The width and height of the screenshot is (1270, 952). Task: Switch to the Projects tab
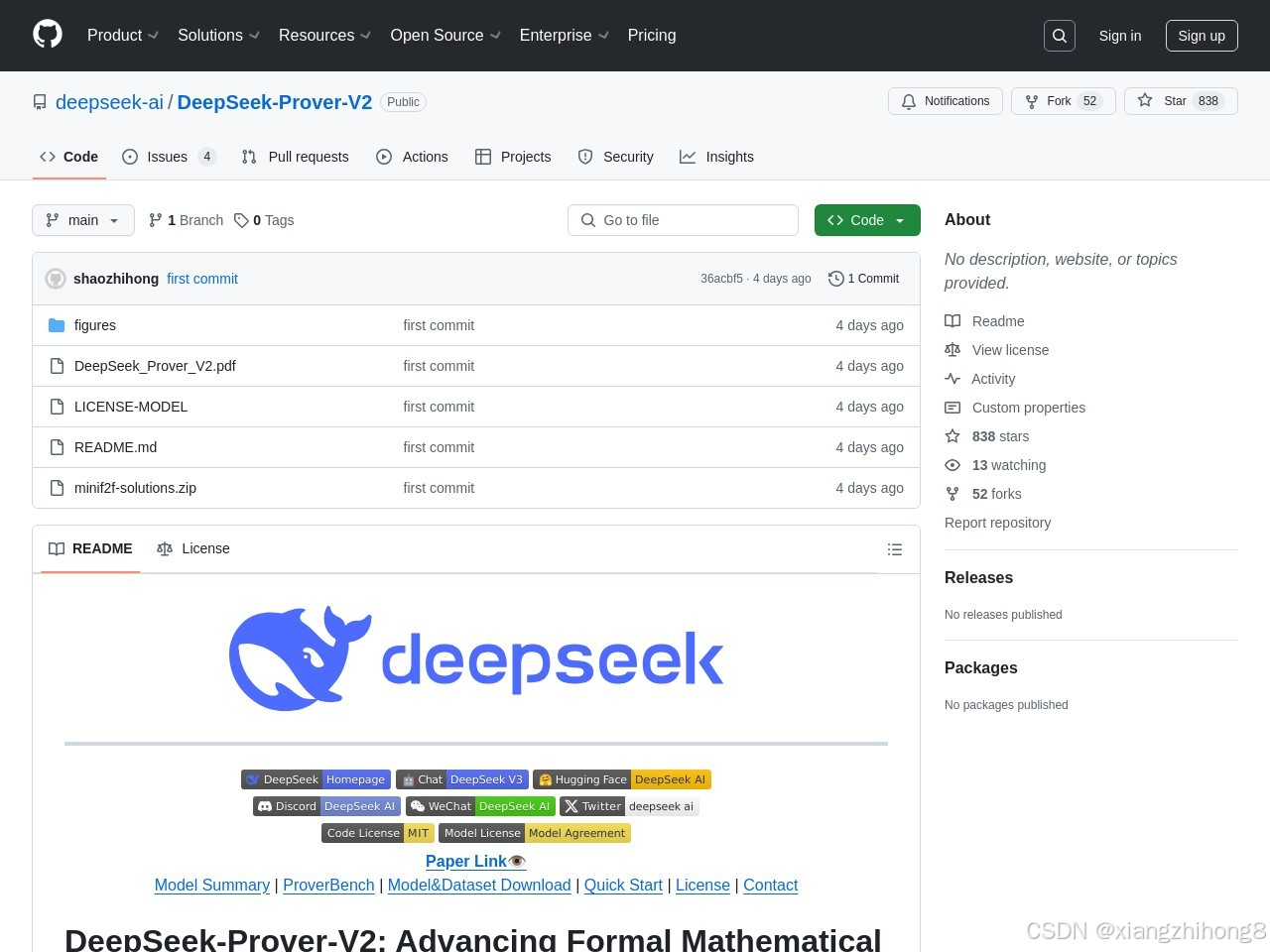coord(513,157)
